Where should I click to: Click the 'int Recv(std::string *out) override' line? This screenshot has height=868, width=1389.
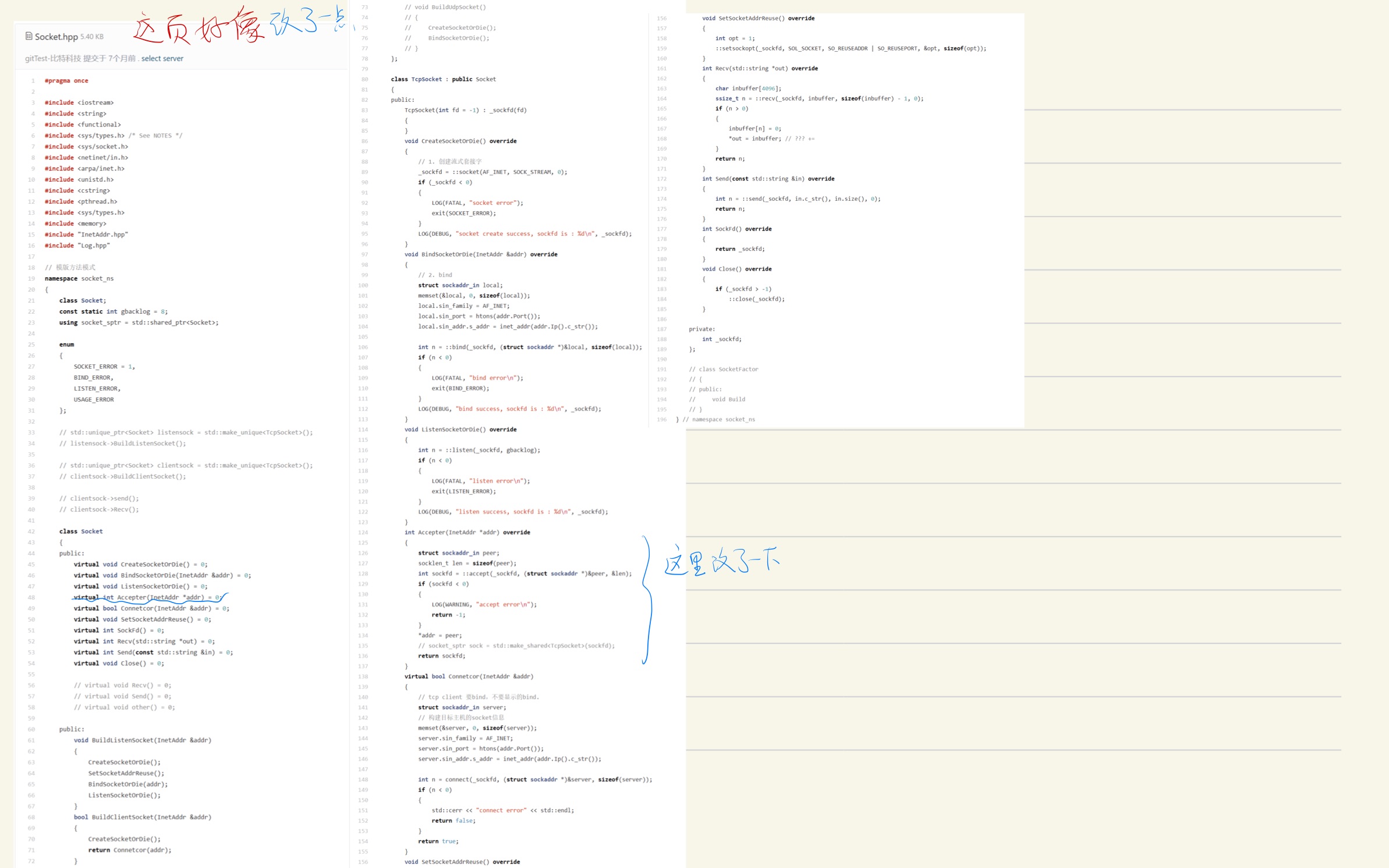point(760,69)
